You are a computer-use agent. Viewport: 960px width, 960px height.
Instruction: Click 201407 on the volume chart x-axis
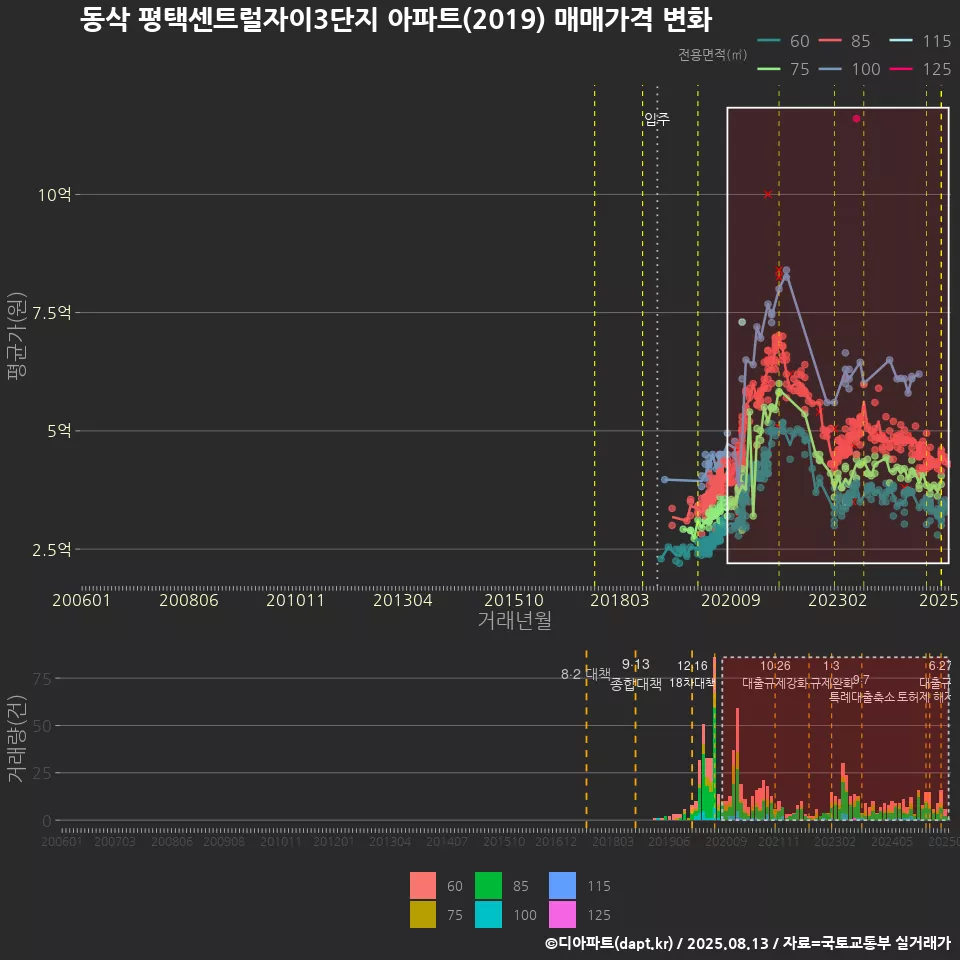tap(447, 842)
